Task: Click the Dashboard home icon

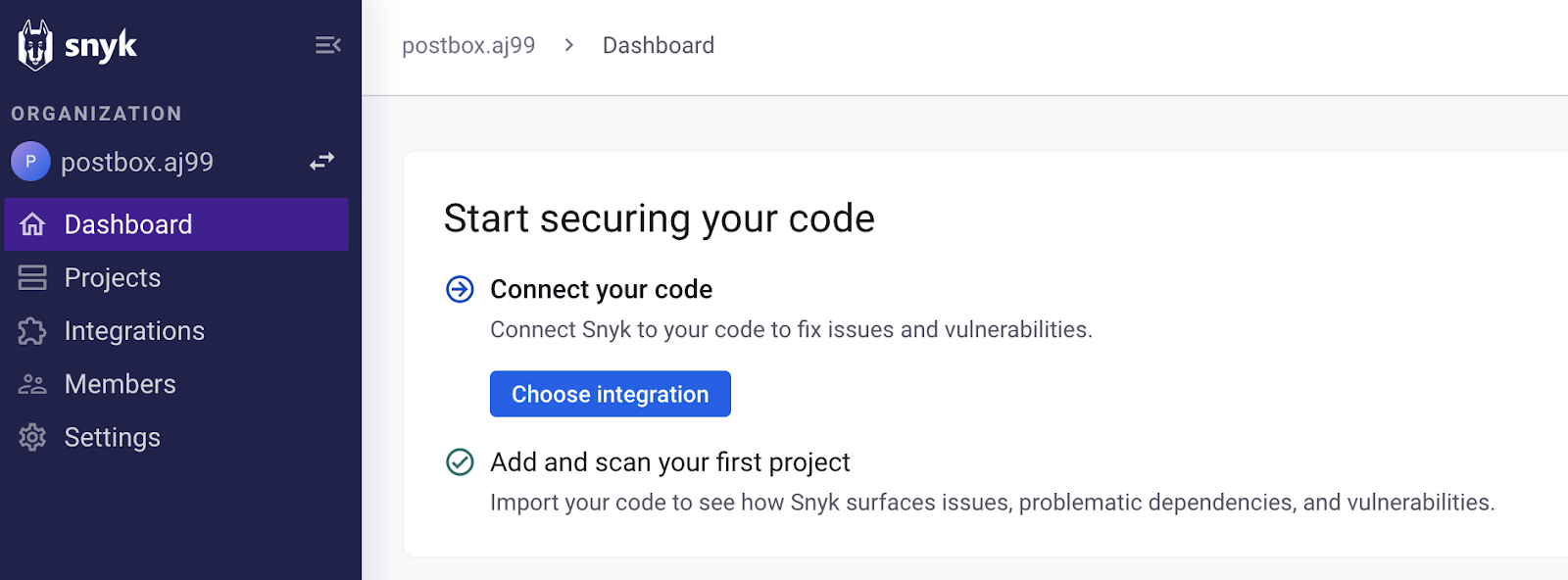Action: (x=32, y=224)
